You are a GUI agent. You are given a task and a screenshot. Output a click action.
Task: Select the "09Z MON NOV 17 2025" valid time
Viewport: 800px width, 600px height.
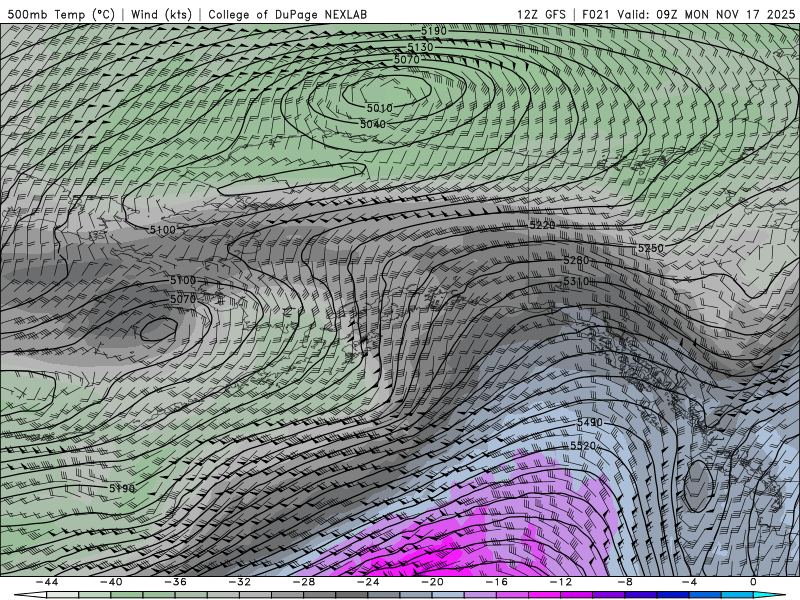(x=726, y=14)
